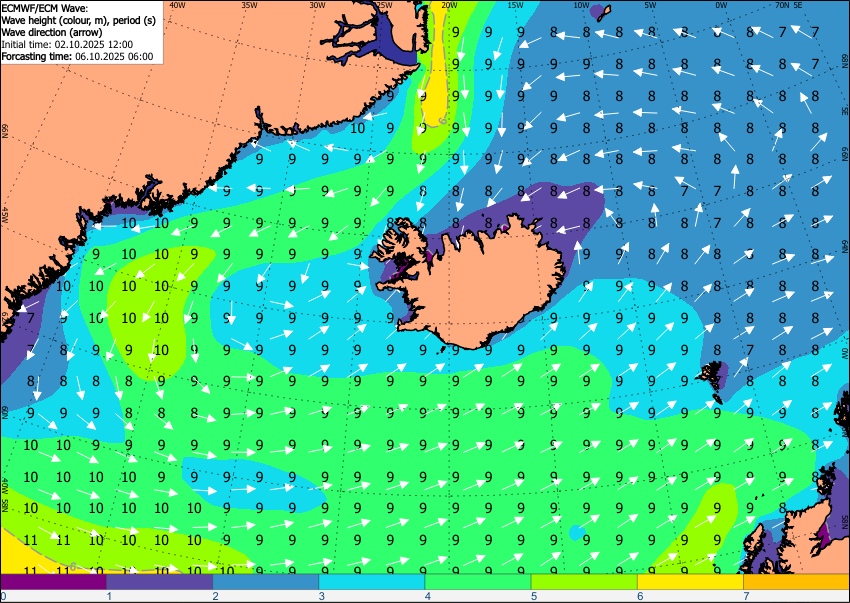Click legend scale number '4'
The image size is (850, 603).
pos(428,596)
